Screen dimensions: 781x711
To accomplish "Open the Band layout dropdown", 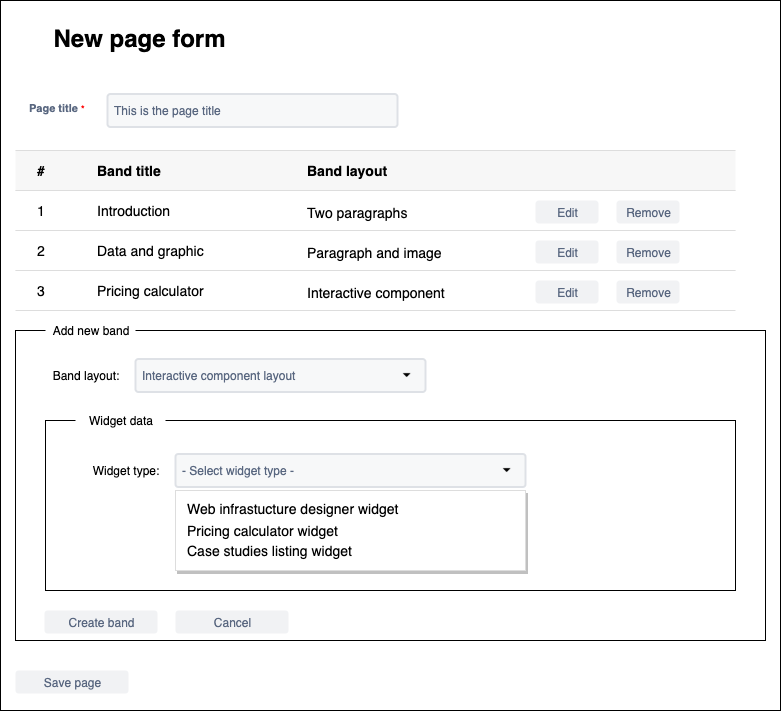I will pos(280,376).
